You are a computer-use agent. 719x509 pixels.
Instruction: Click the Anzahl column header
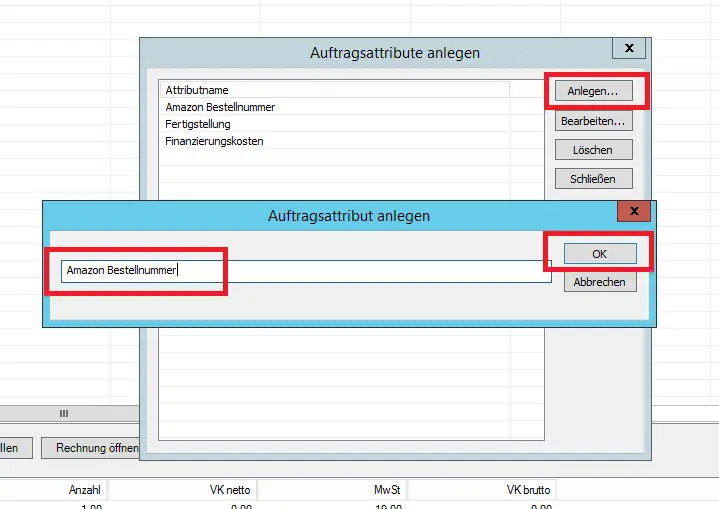pyautogui.click(x=84, y=490)
